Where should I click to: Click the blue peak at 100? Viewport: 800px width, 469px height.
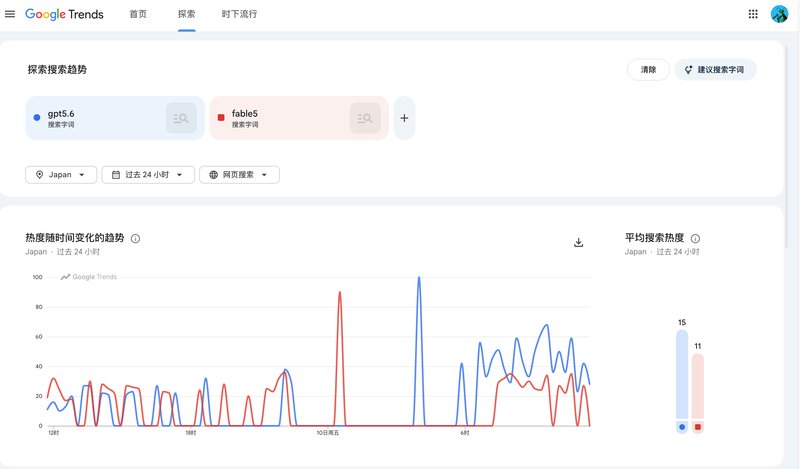(x=419, y=278)
